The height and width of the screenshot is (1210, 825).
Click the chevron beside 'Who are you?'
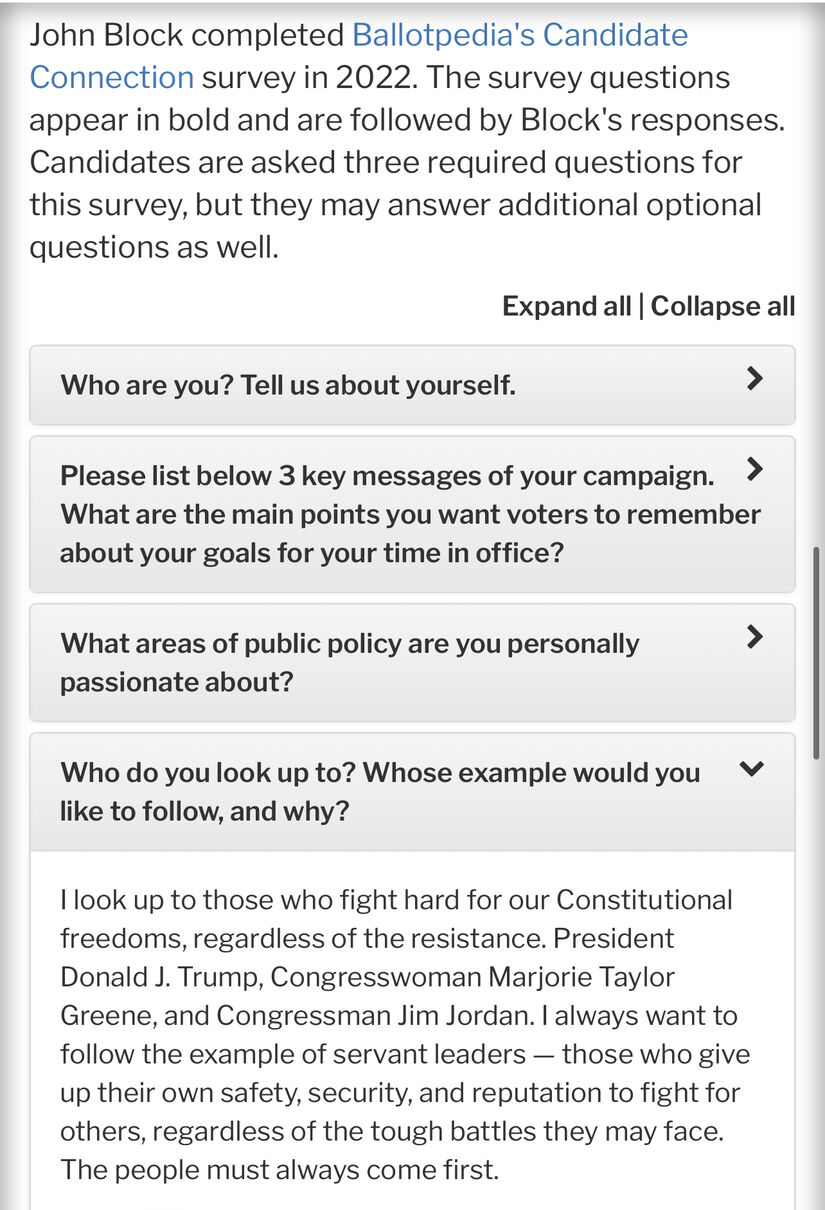[x=756, y=378]
